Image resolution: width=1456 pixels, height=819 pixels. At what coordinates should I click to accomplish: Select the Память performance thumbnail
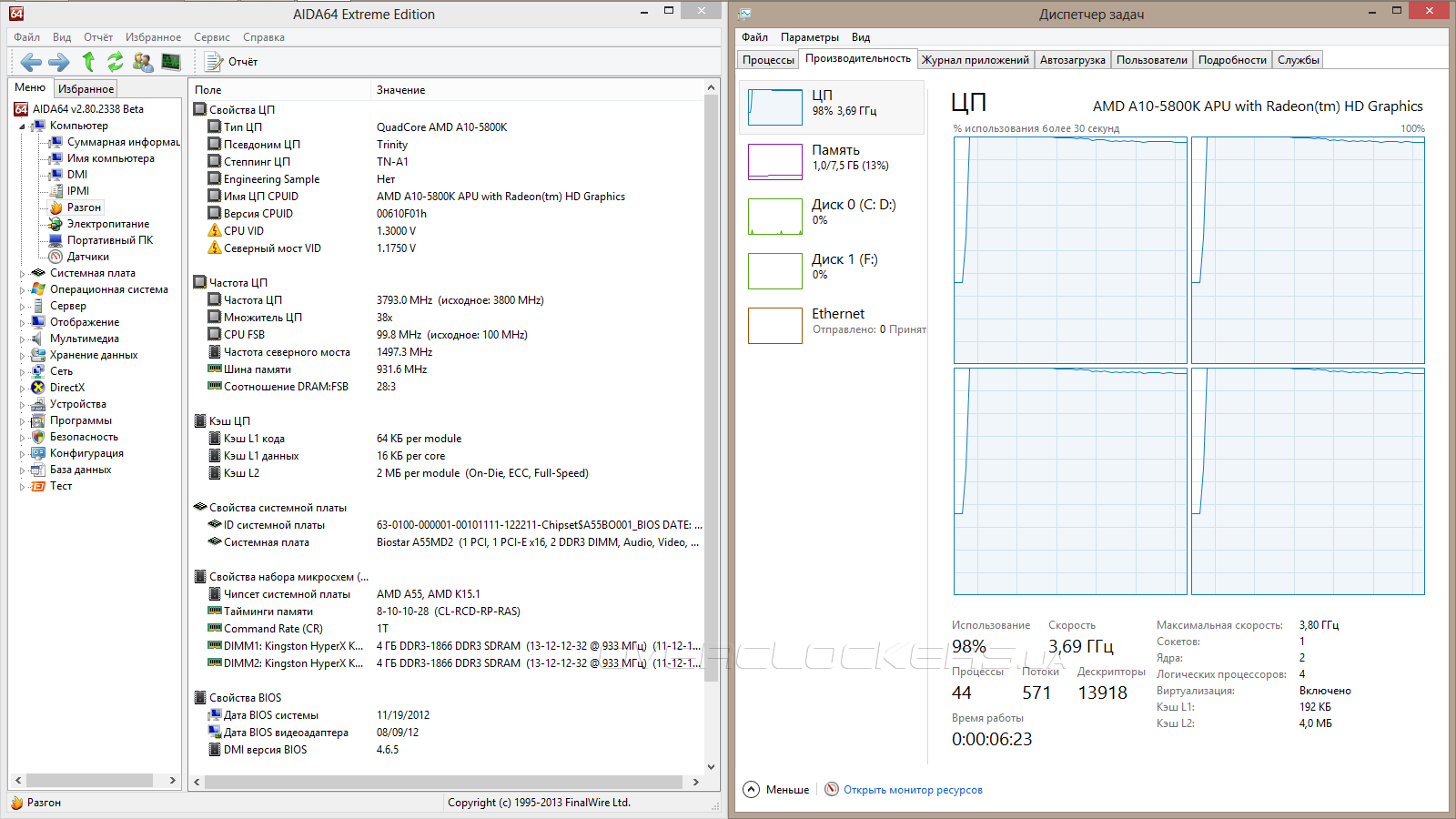pyautogui.click(x=775, y=162)
